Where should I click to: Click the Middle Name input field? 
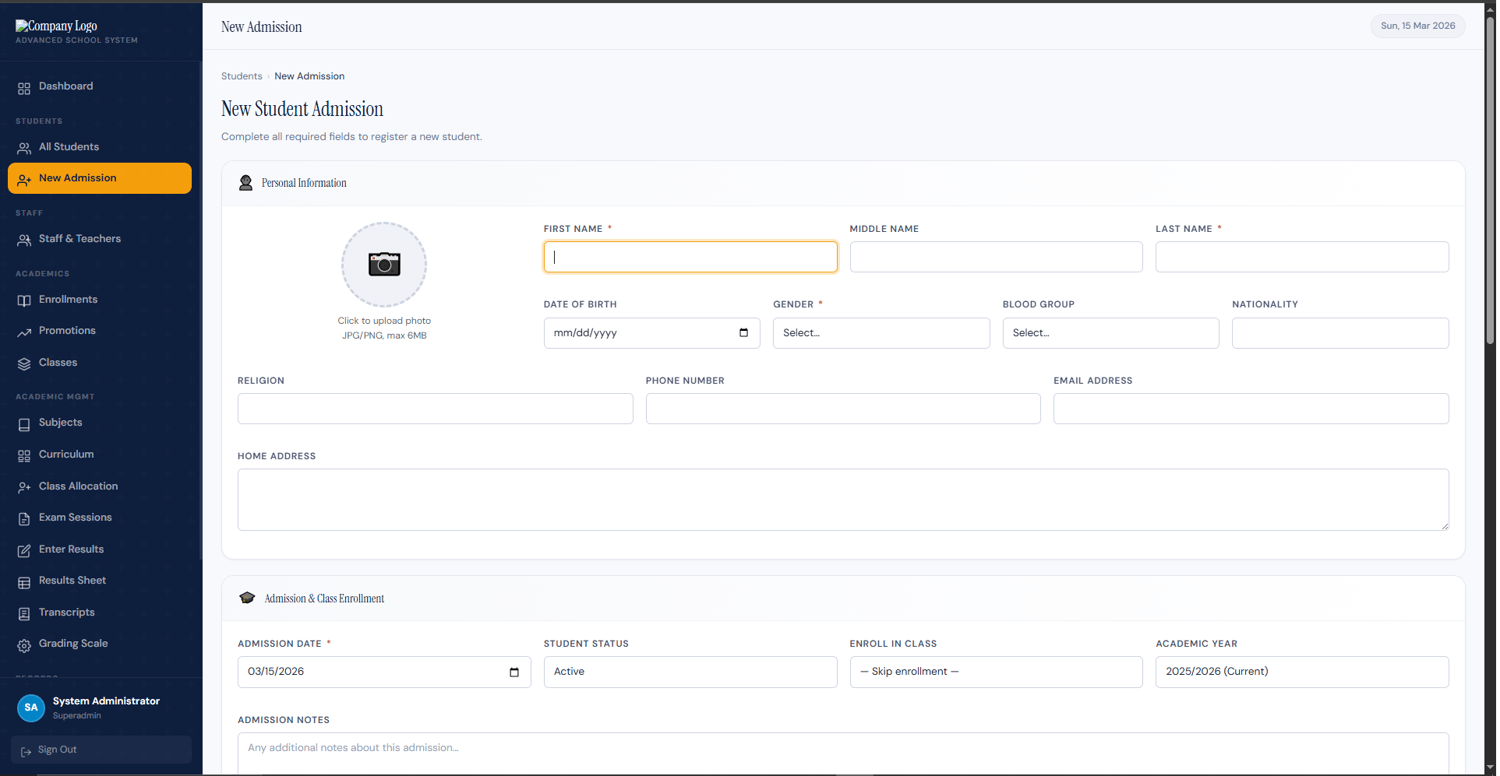tap(996, 257)
